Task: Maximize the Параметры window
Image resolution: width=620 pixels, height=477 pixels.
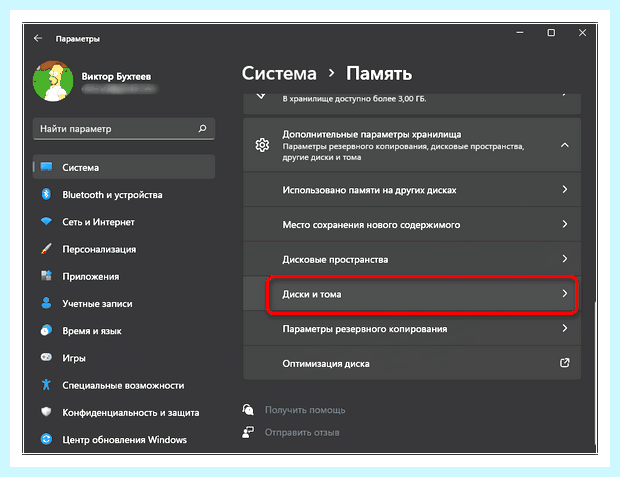Action: click(551, 33)
